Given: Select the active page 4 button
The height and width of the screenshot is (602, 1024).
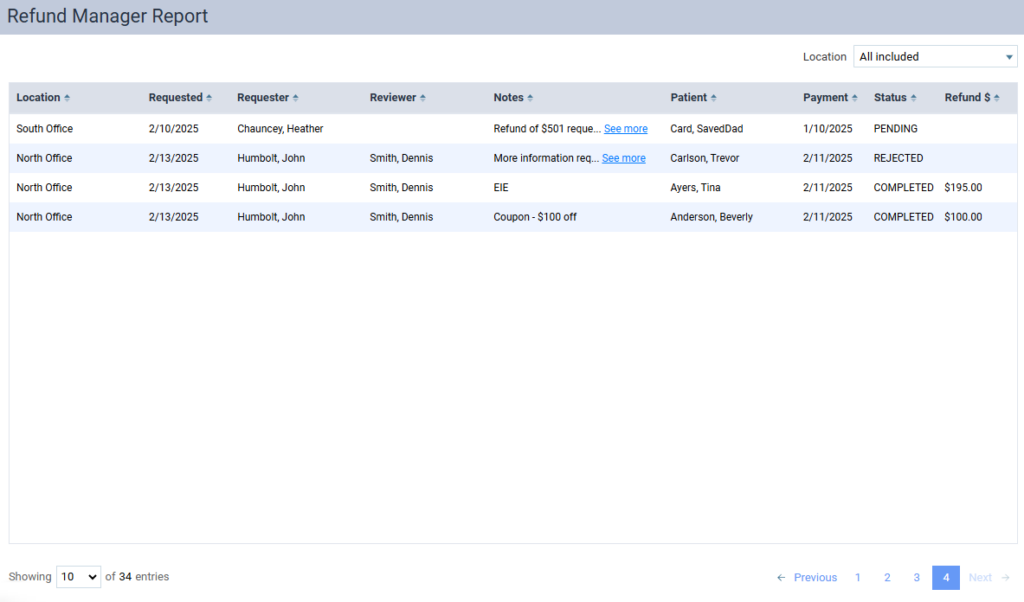Looking at the screenshot, I should pos(946,578).
